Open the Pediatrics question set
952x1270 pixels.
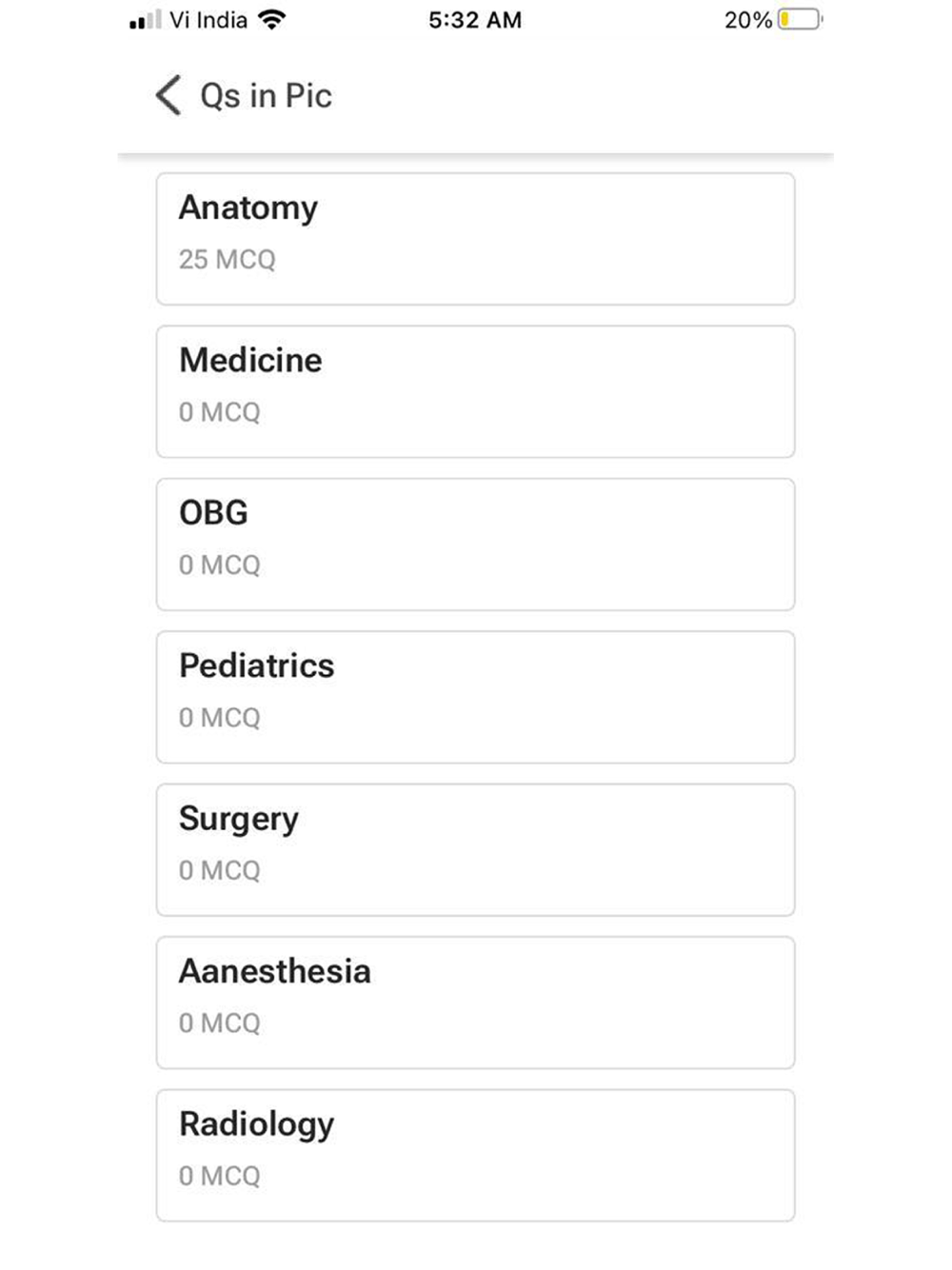475,697
